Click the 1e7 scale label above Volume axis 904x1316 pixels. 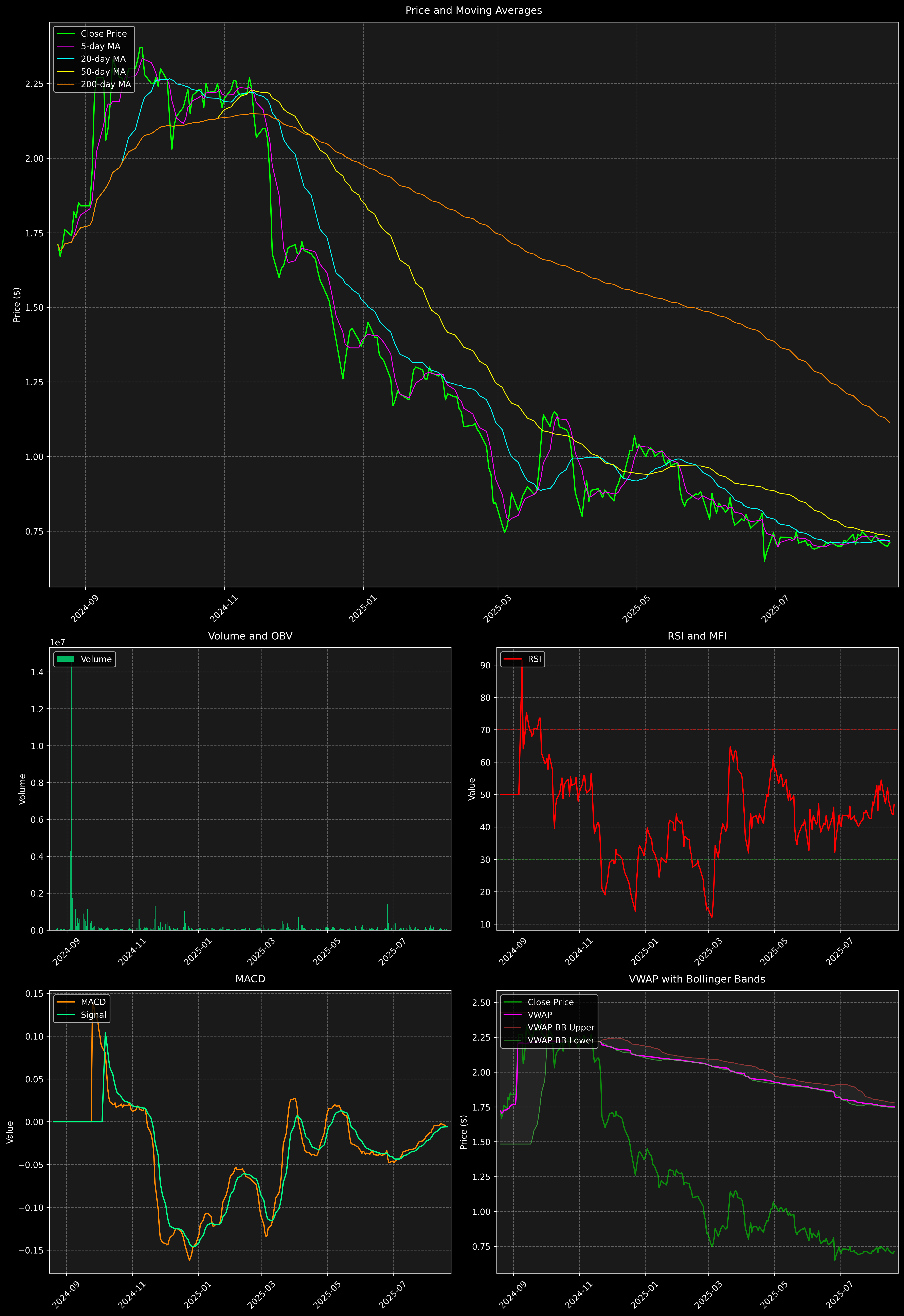[x=58, y=642]
